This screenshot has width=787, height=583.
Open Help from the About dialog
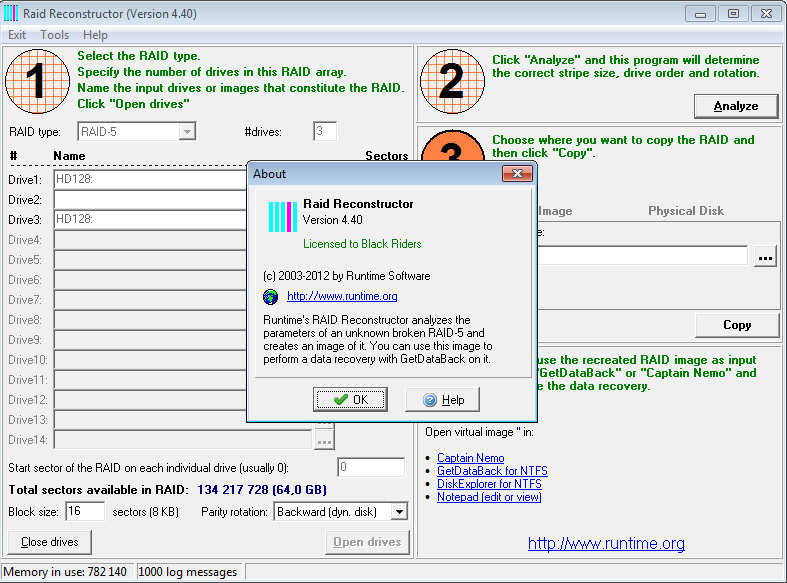pyautogui.click(x=442, y=399)
